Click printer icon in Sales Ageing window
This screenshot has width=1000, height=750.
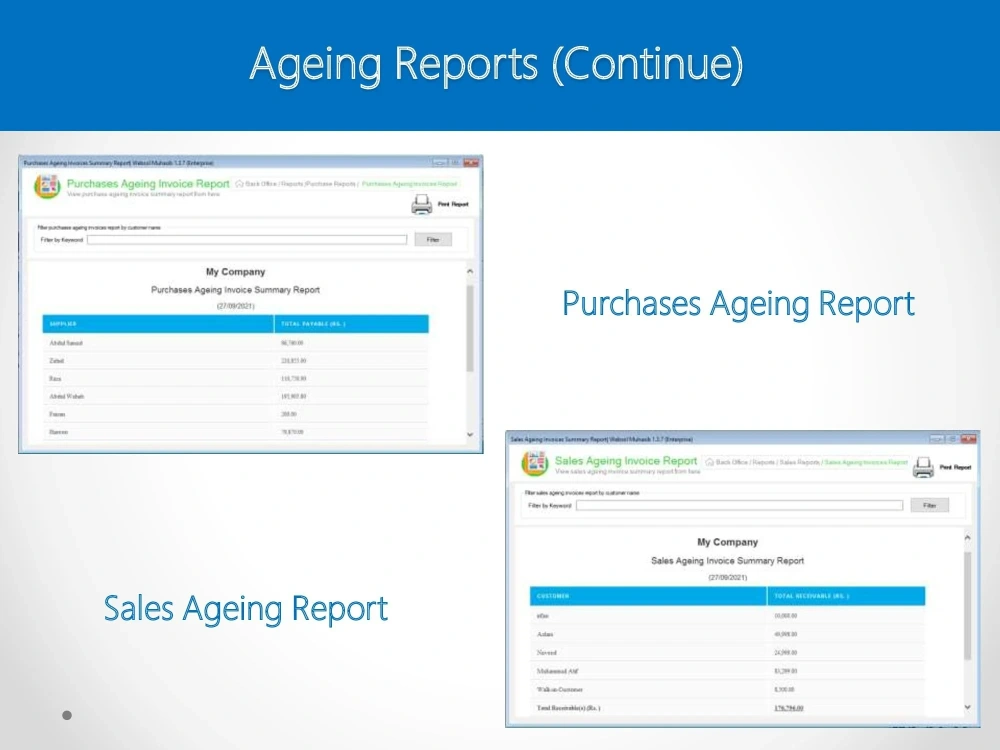pos(923,467)
